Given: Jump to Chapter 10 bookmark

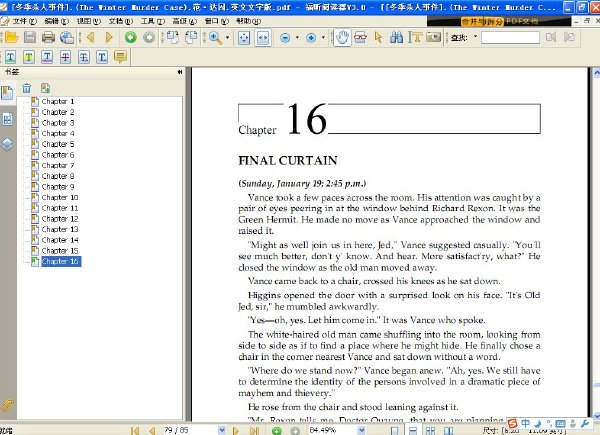Looking at the screenshot, I should tap(60, 197).
